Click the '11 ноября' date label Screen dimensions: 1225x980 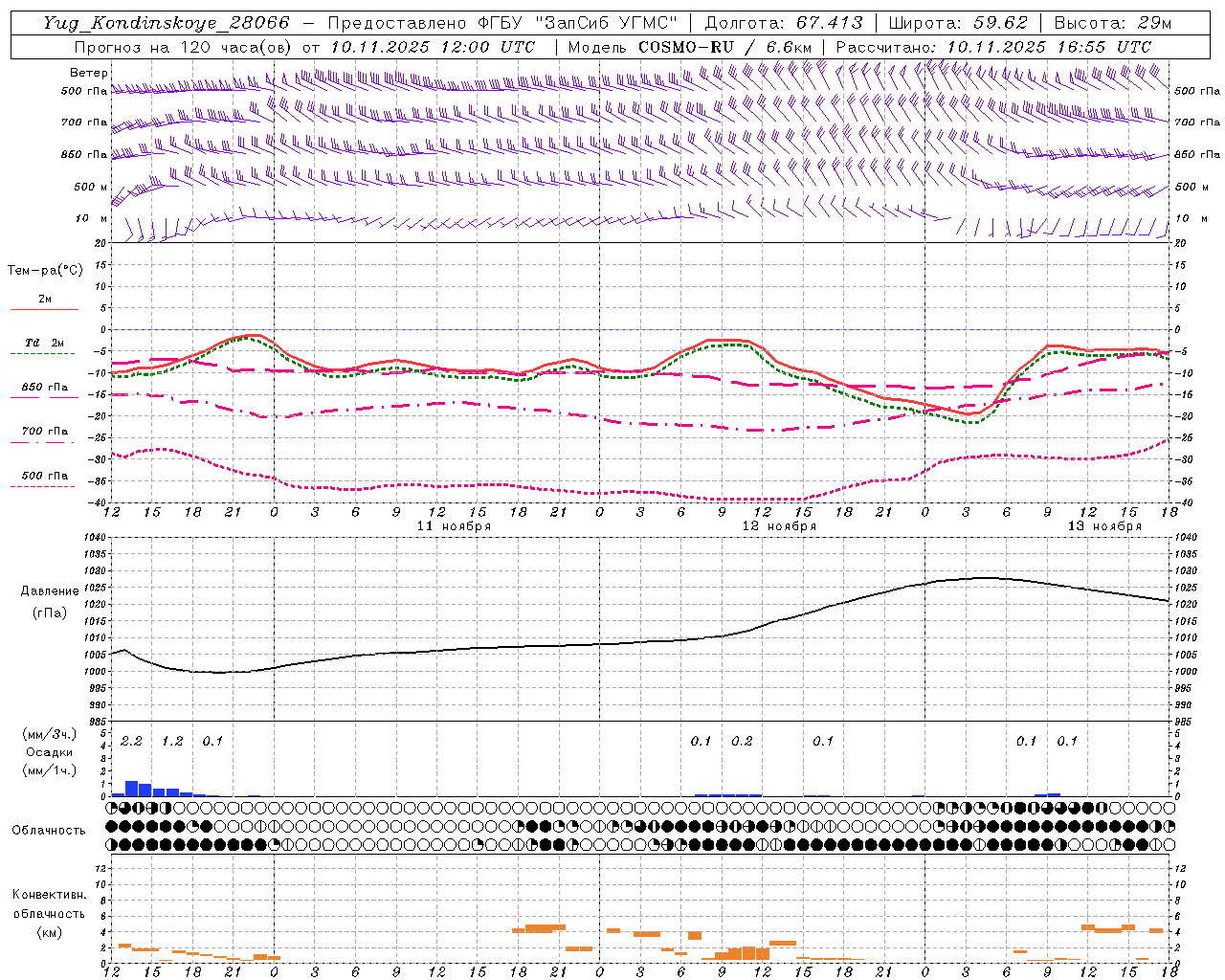pyautogui.click(x=454, y=526)
